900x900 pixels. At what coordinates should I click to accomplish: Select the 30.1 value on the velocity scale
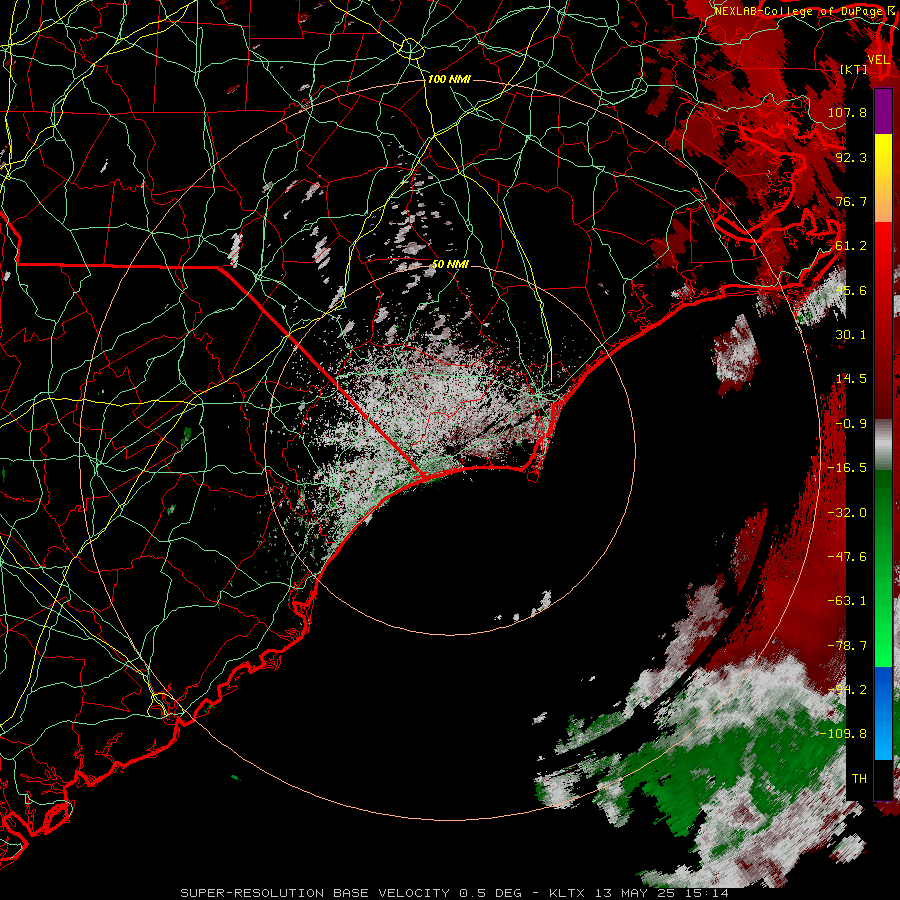pos(851,335)
